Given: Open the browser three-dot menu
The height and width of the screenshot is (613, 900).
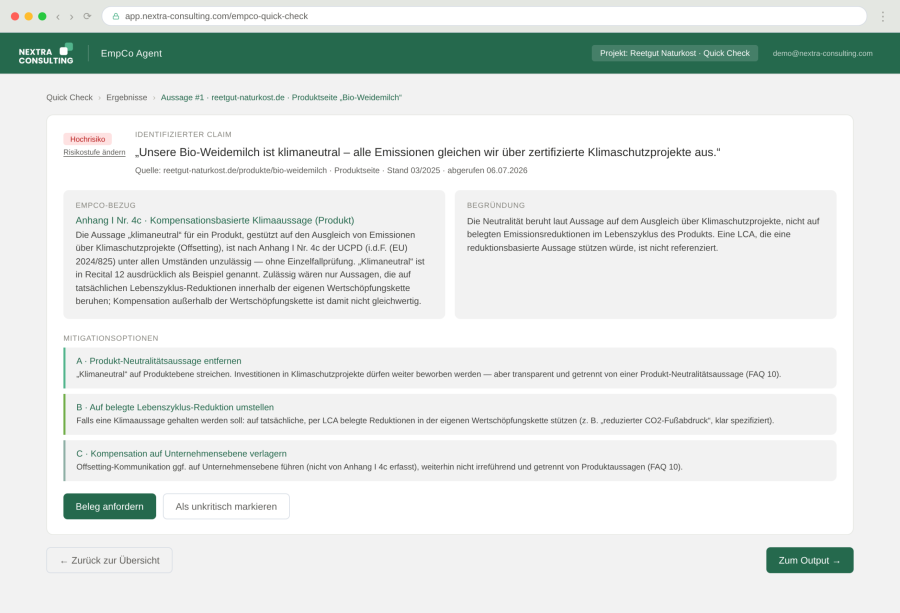Looking at the screenshot, I should click(883, 16).
